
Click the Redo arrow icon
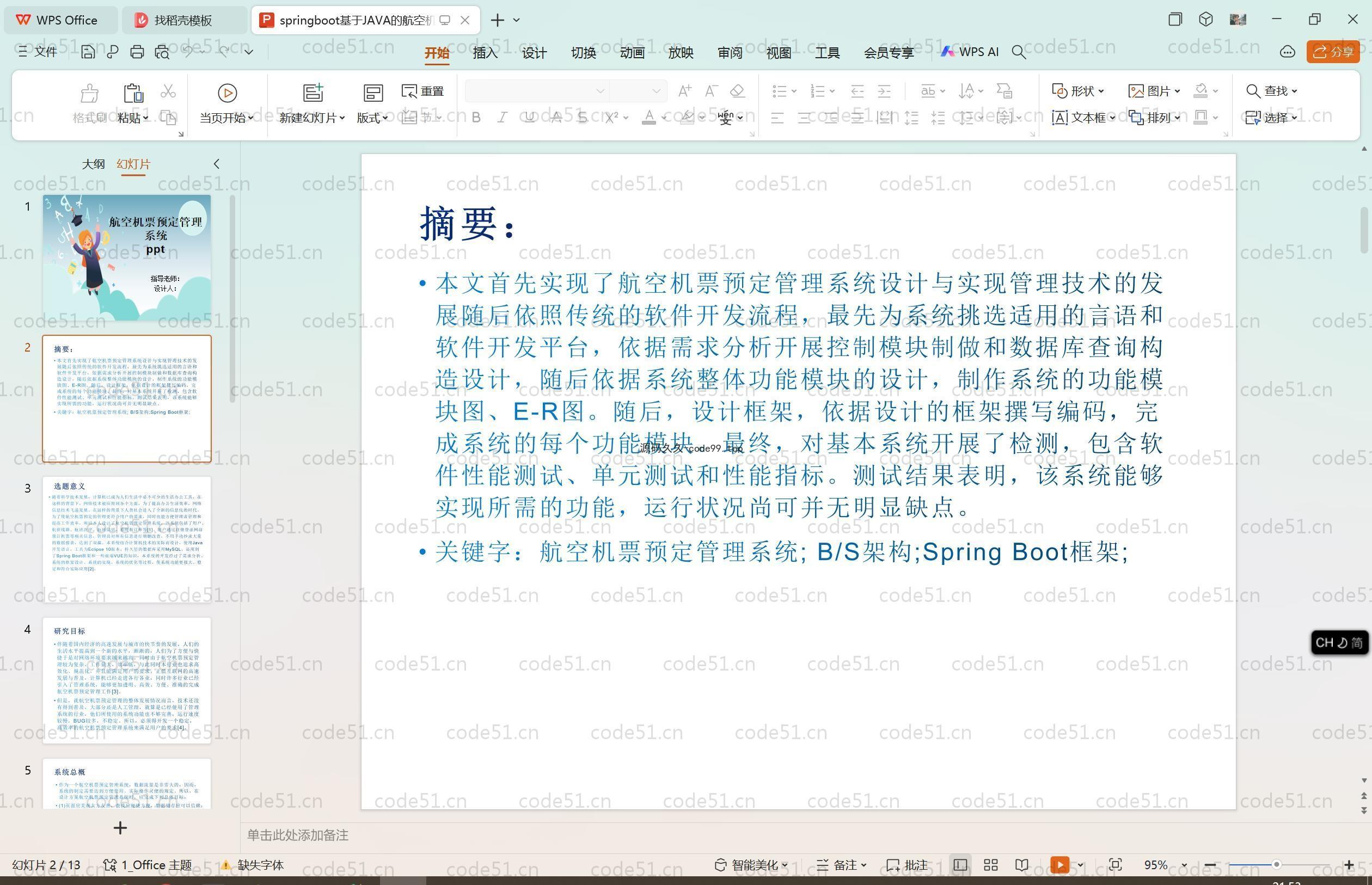coord(224,52)
